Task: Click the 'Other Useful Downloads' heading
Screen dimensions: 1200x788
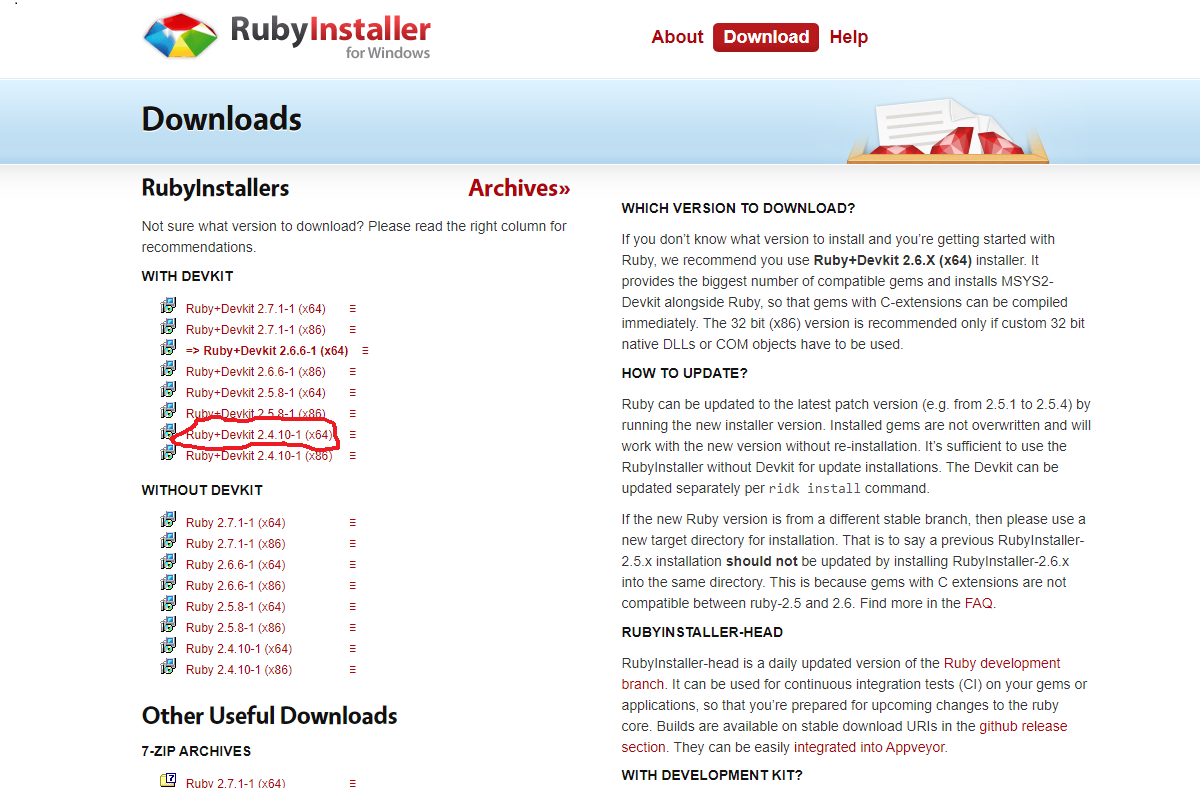Action: [270, 716]
